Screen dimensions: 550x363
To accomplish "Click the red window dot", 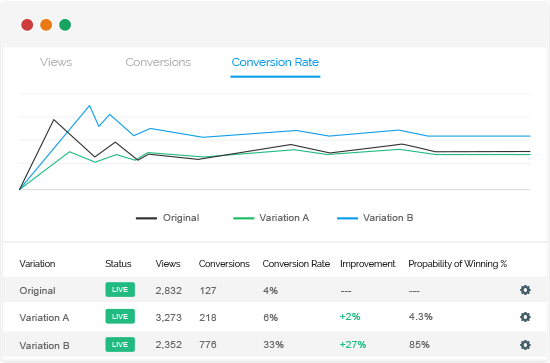I will pyautogui.click(x=27, y=25).
